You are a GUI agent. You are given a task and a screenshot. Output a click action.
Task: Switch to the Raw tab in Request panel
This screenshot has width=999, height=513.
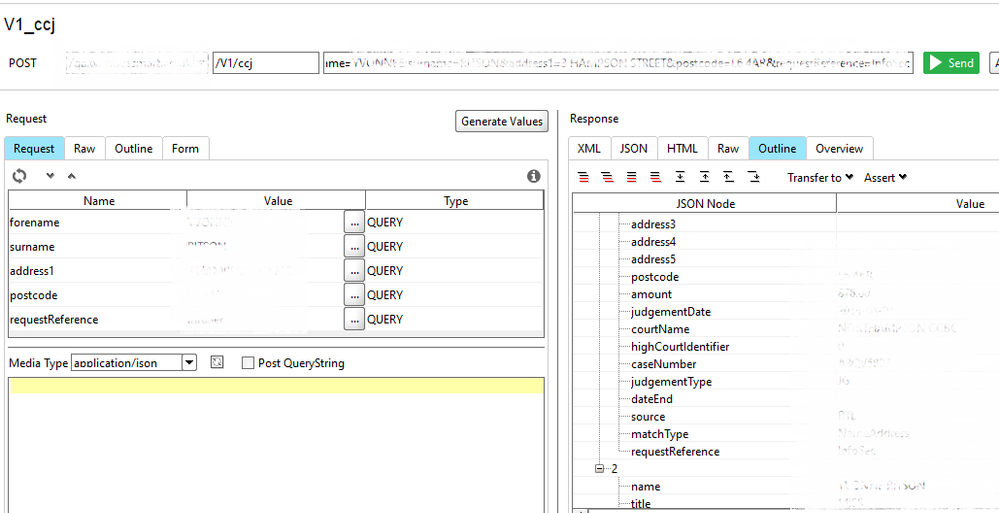coord(85,148)
